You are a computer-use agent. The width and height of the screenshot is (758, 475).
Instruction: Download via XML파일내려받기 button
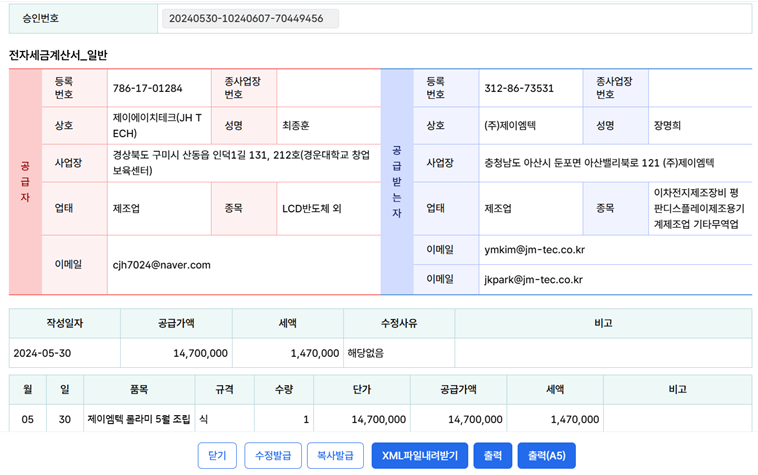pyautogui.click(x=418, y=455)
